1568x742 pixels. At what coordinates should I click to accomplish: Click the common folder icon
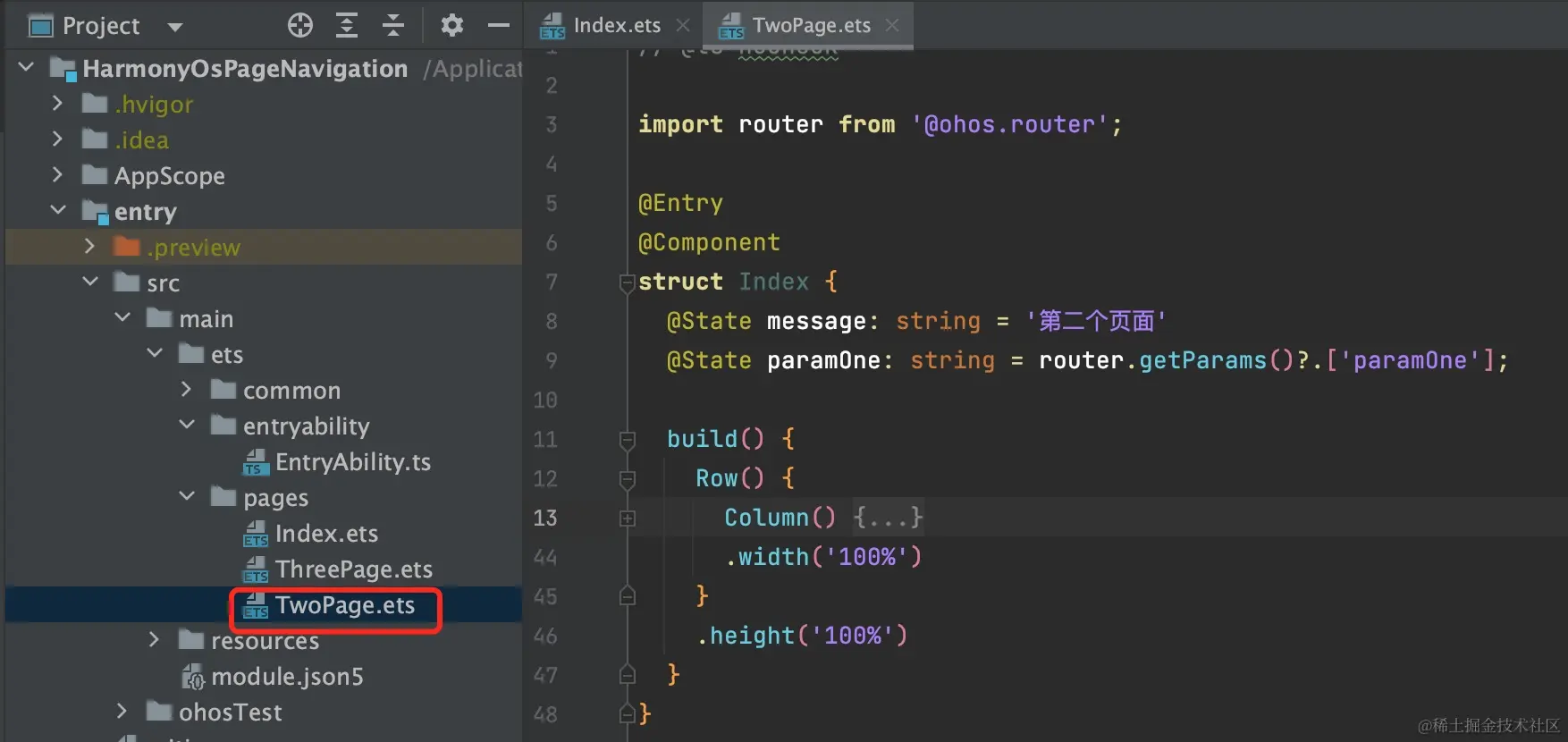point(223,390)
